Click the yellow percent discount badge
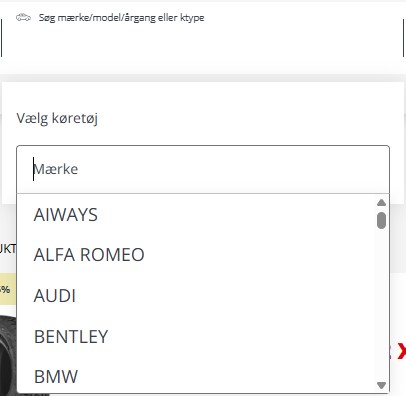406x396 pixels. tap(8, 289)
